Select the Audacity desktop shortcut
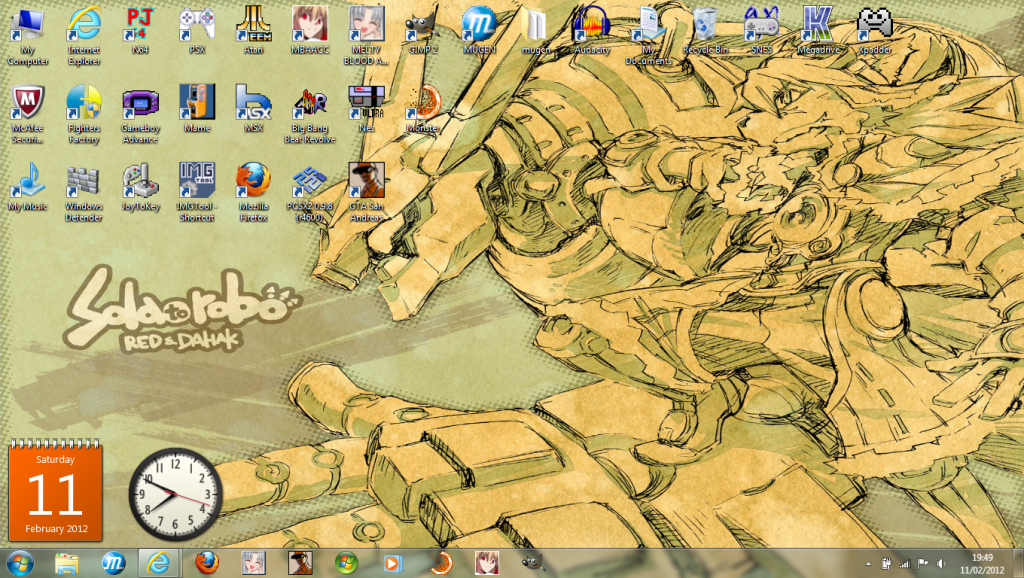This screenshot has height=578, width=1024. coord(592,31)
